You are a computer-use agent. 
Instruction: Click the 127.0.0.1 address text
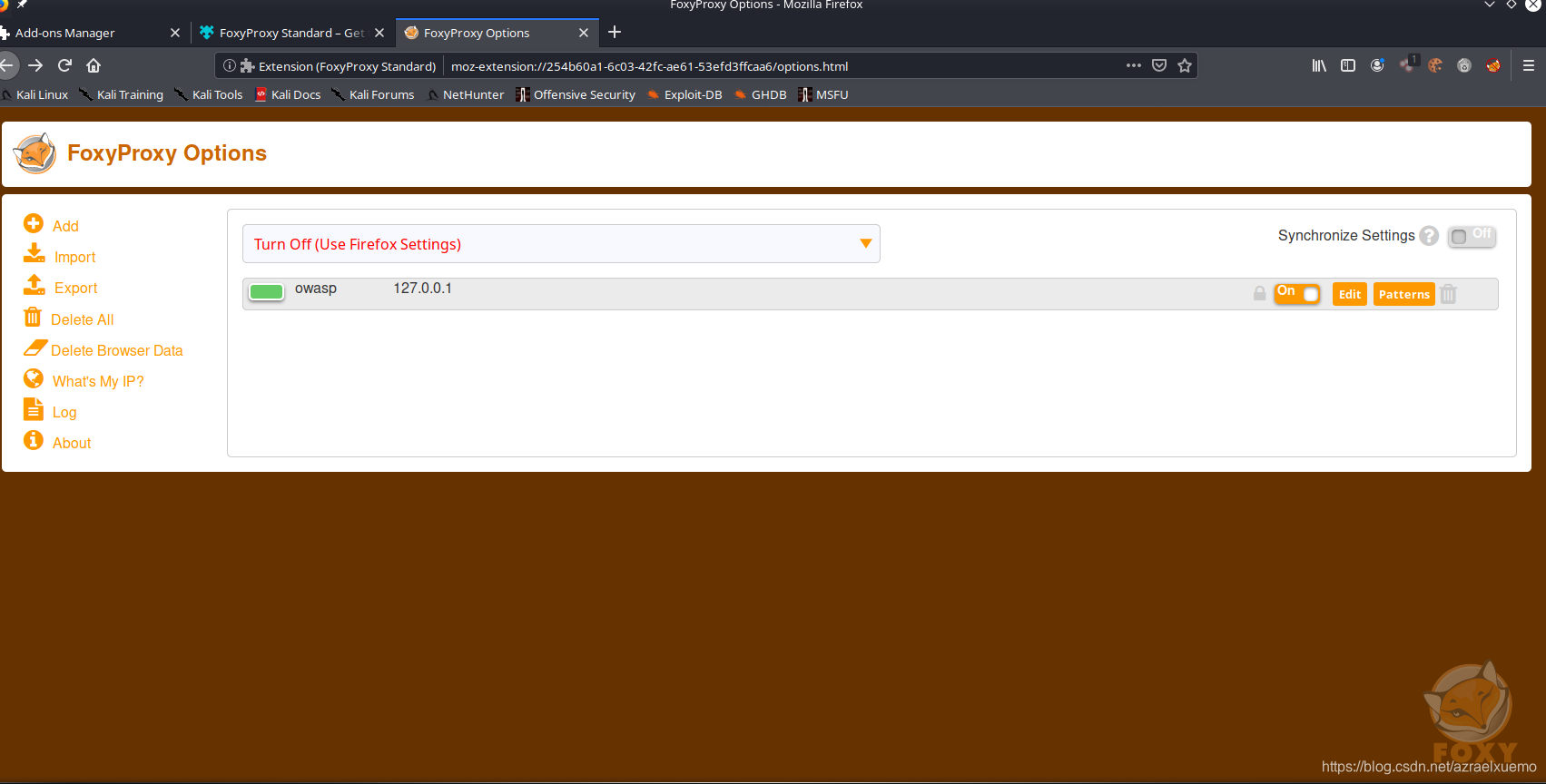422,289
